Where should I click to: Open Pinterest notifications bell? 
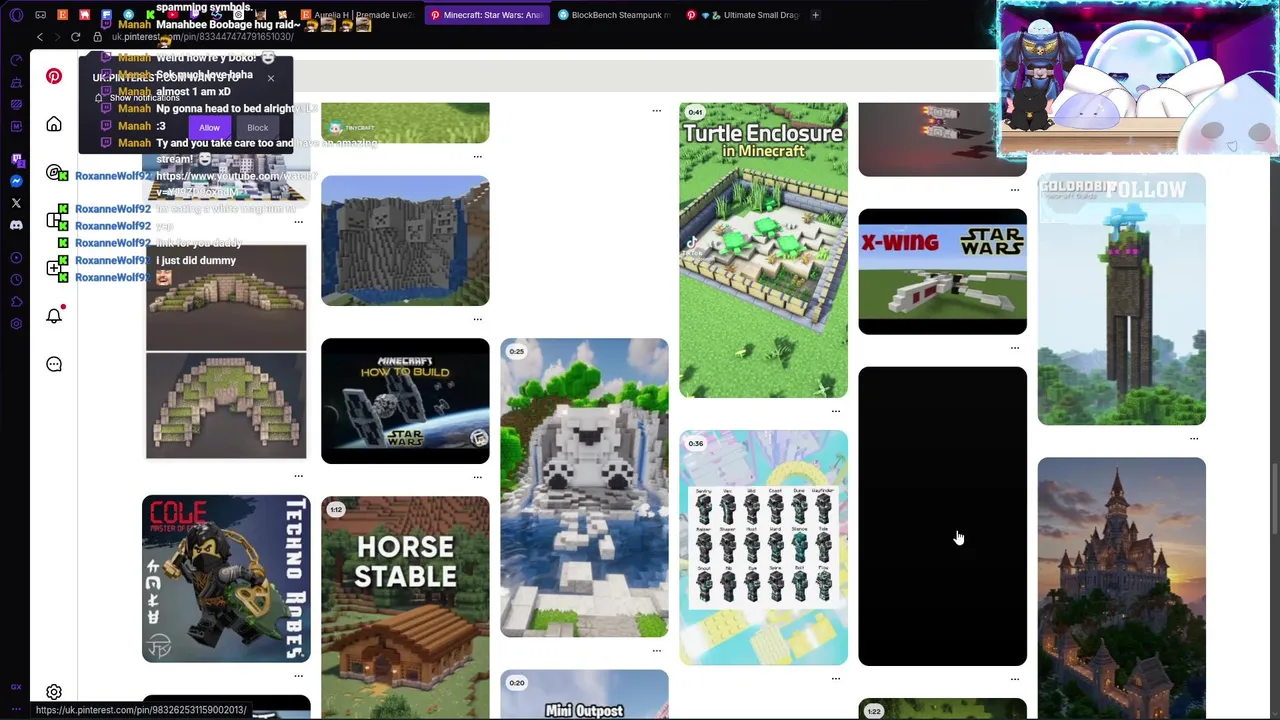(54, 316)
